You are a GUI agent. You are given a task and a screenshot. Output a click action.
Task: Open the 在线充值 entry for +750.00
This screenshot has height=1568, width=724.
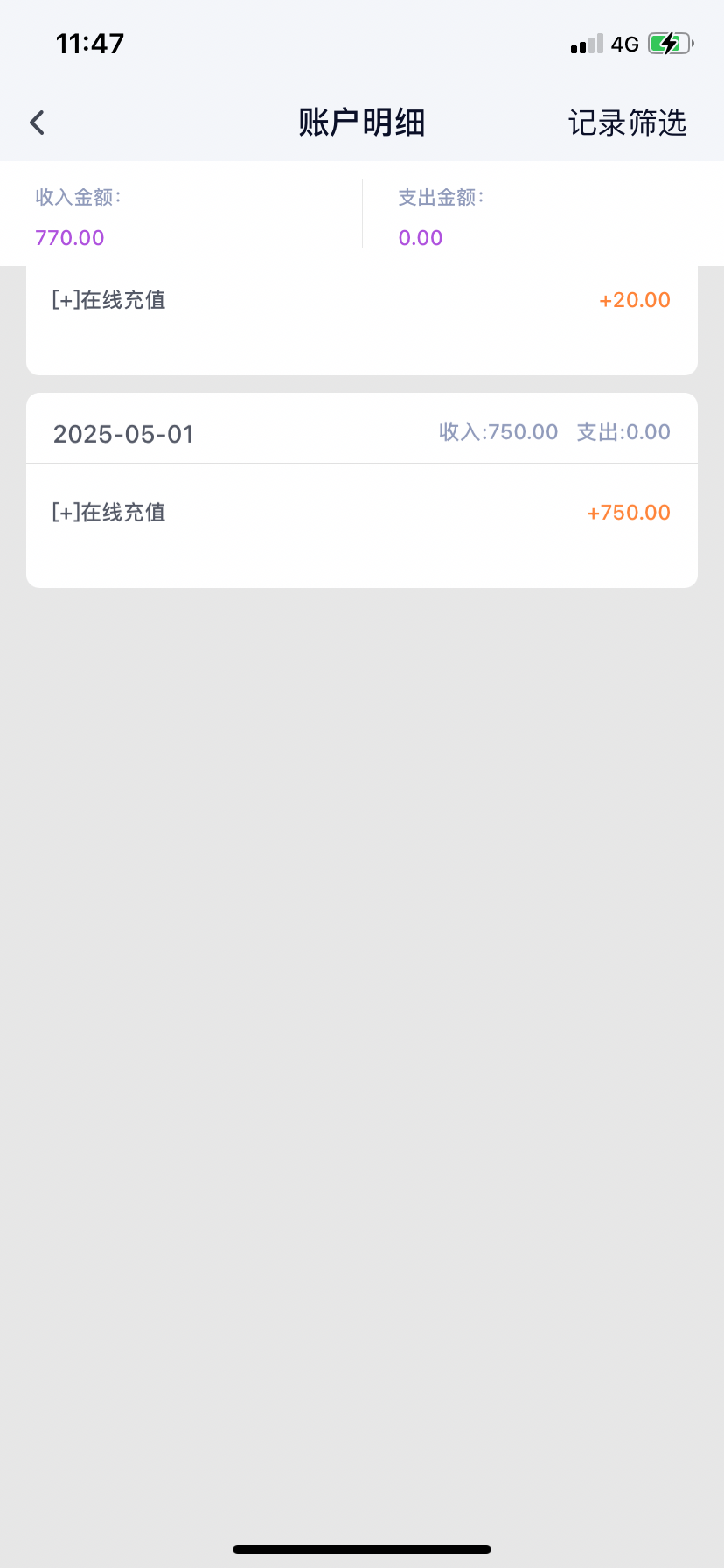tap(109, 513)
